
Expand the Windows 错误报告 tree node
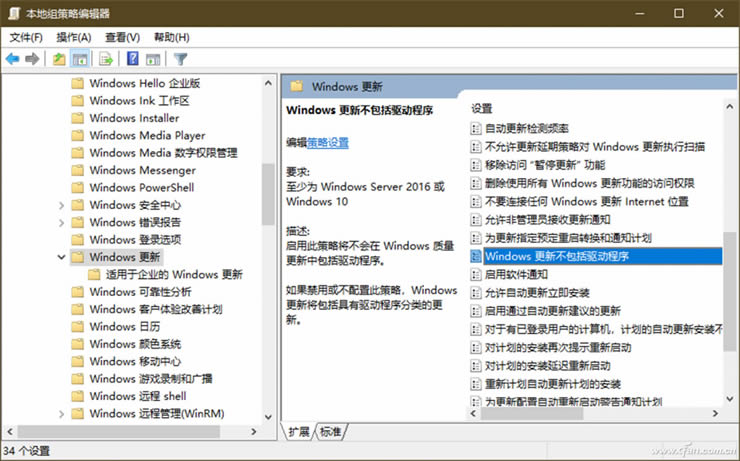click(x=61, y=223)
